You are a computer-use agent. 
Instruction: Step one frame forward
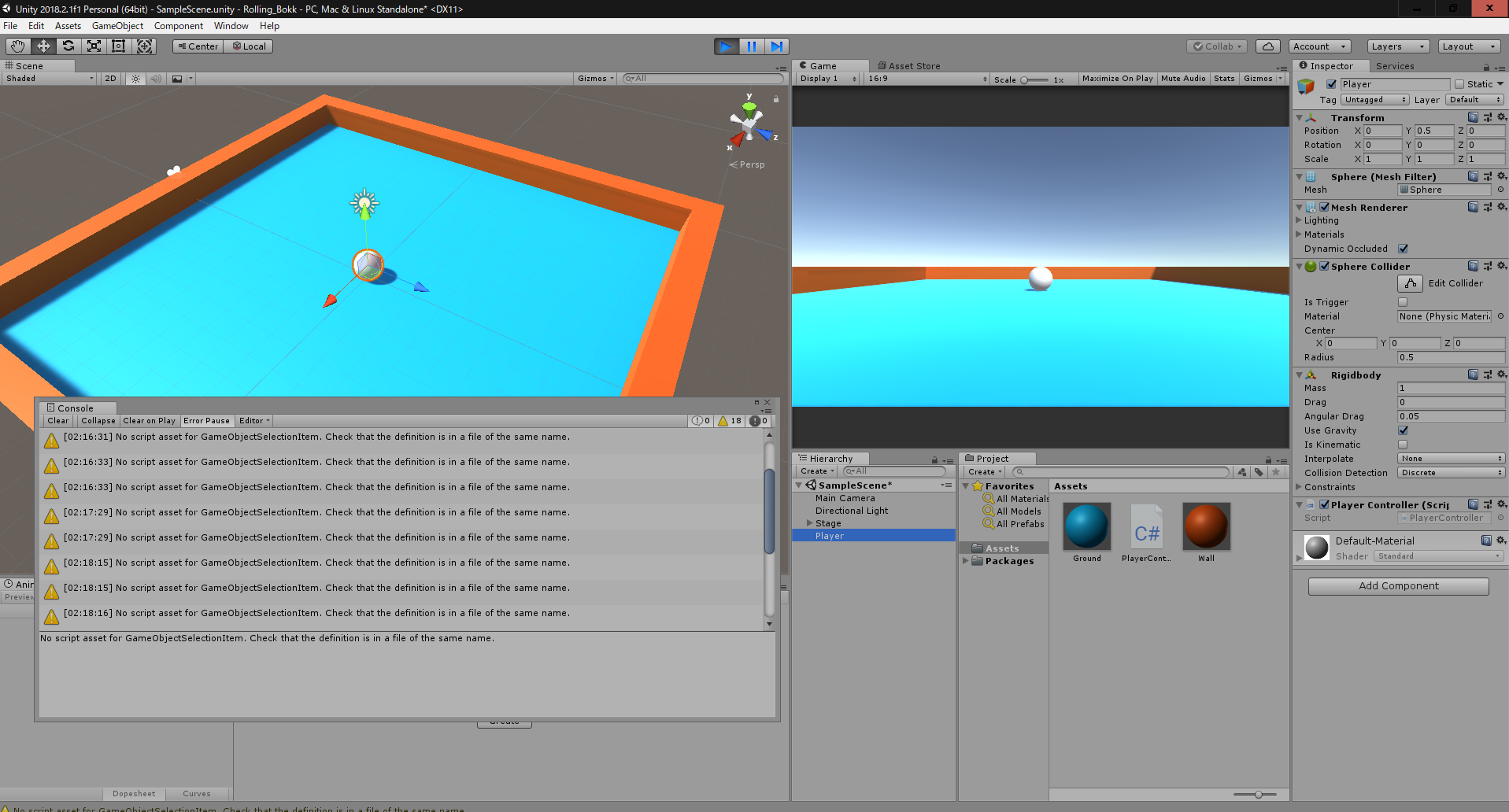(777, 46)
